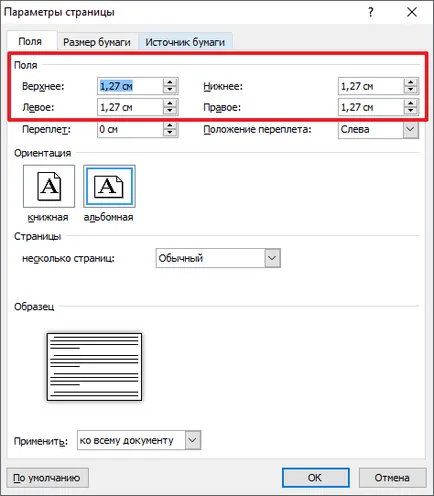Increase the Левое margin with the up arrow
434x496 pixels.
170,103
